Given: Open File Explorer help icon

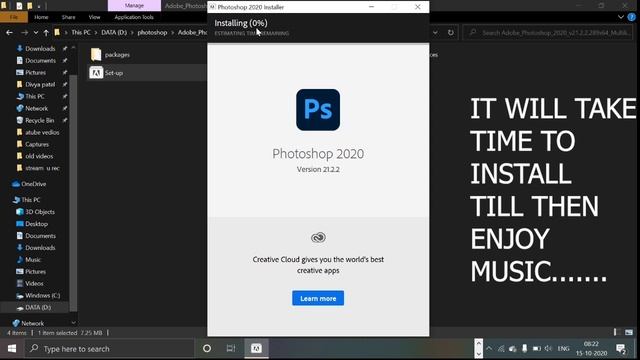Looking at the screenshot, I should coord(631,17).
